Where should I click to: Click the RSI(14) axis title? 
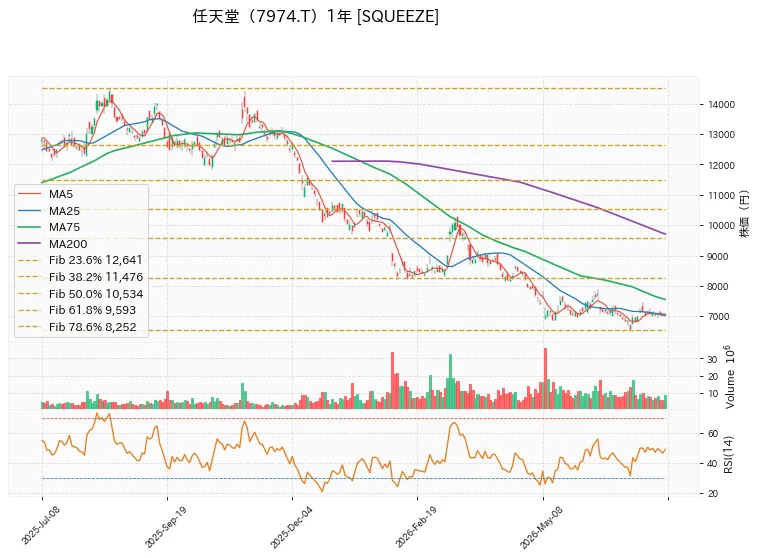729,454
